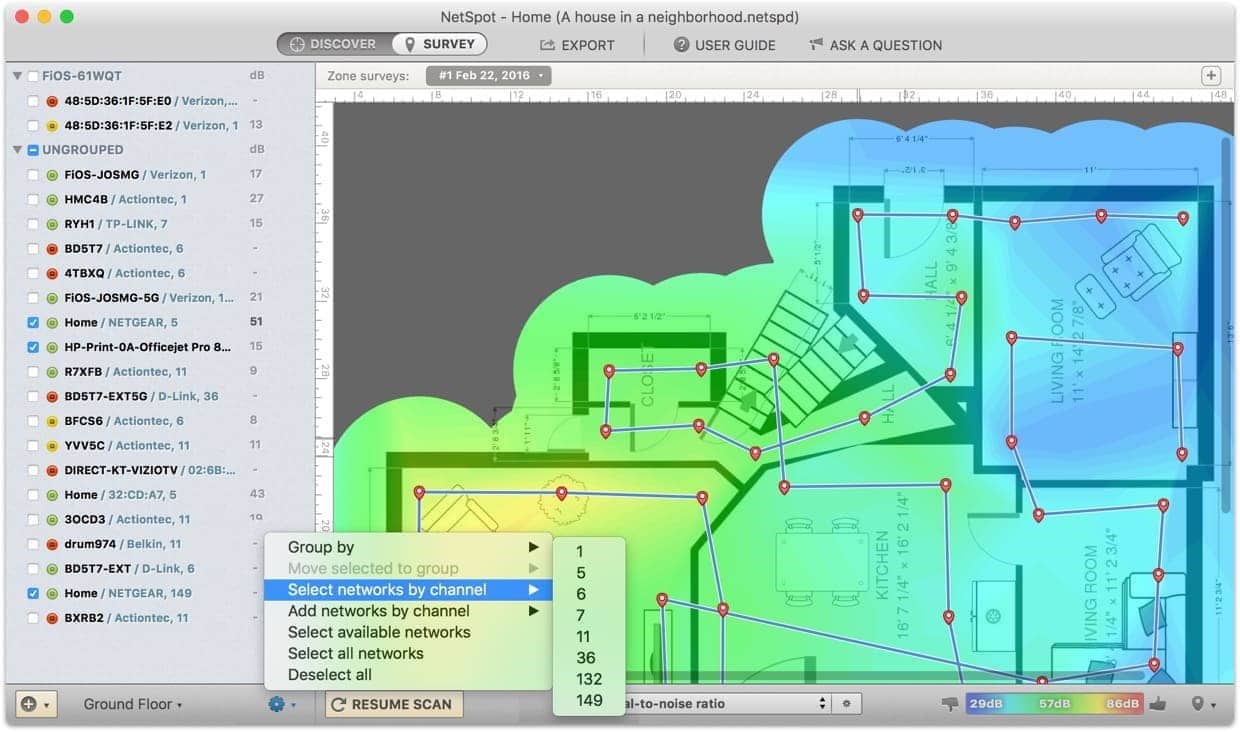Open the #1 Feb 22, 2016 survey dropdown
Image resolution: width=1240 pixels, height=732 pixels.
(489, 76)
